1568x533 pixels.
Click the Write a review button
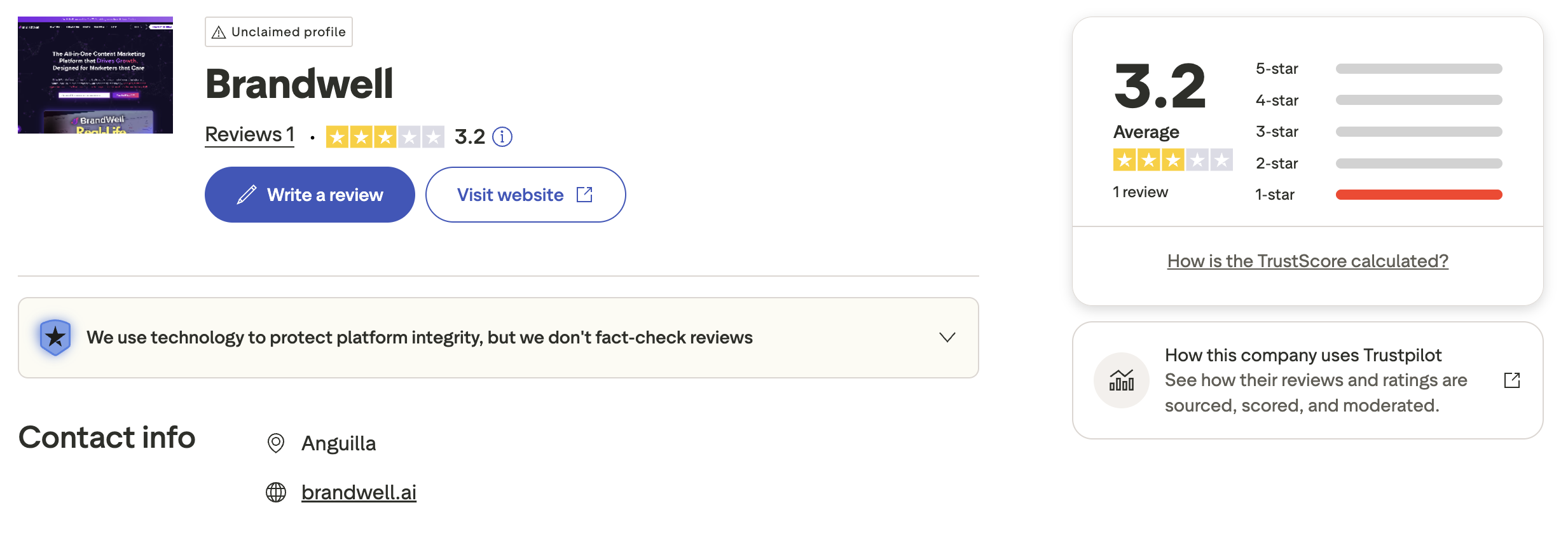tap(310, 195)
